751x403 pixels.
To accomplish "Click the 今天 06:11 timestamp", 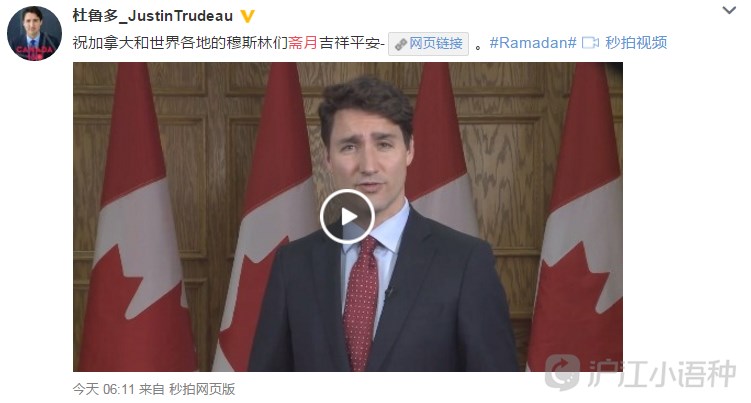I will [103, 389].
